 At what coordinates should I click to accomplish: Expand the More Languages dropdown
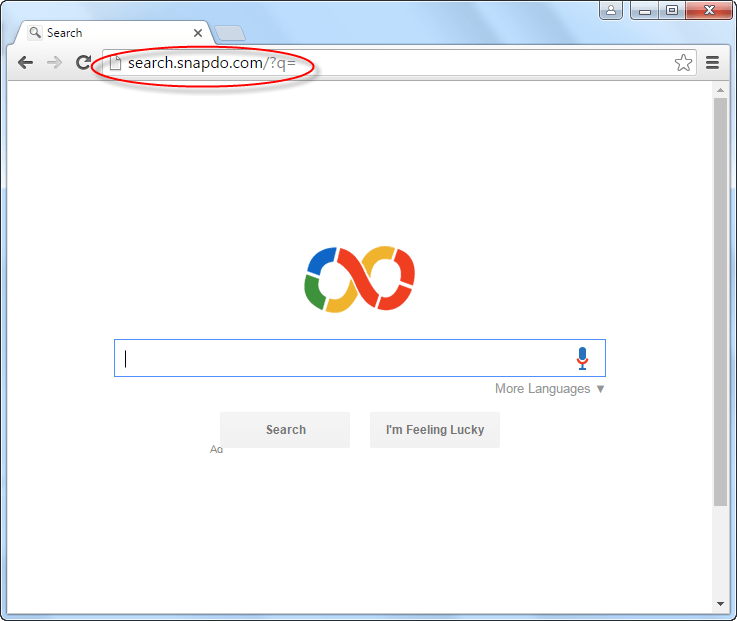(x=549, y=389)
